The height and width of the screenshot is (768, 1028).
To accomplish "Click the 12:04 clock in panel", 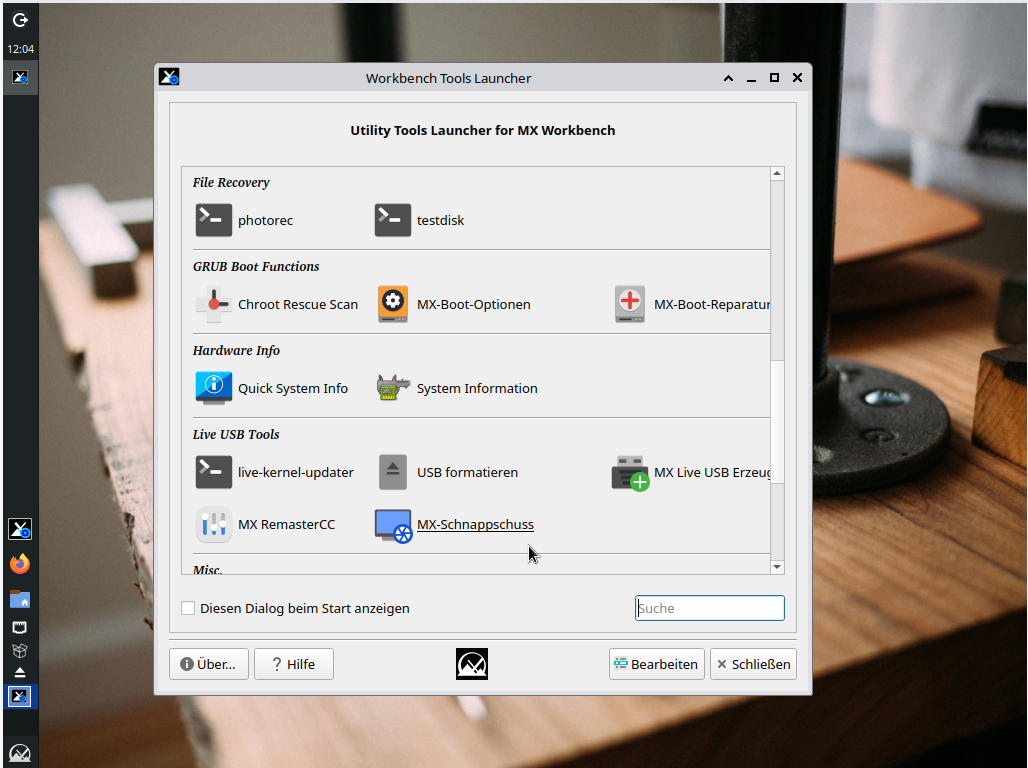I will click(x=20, y=49).
